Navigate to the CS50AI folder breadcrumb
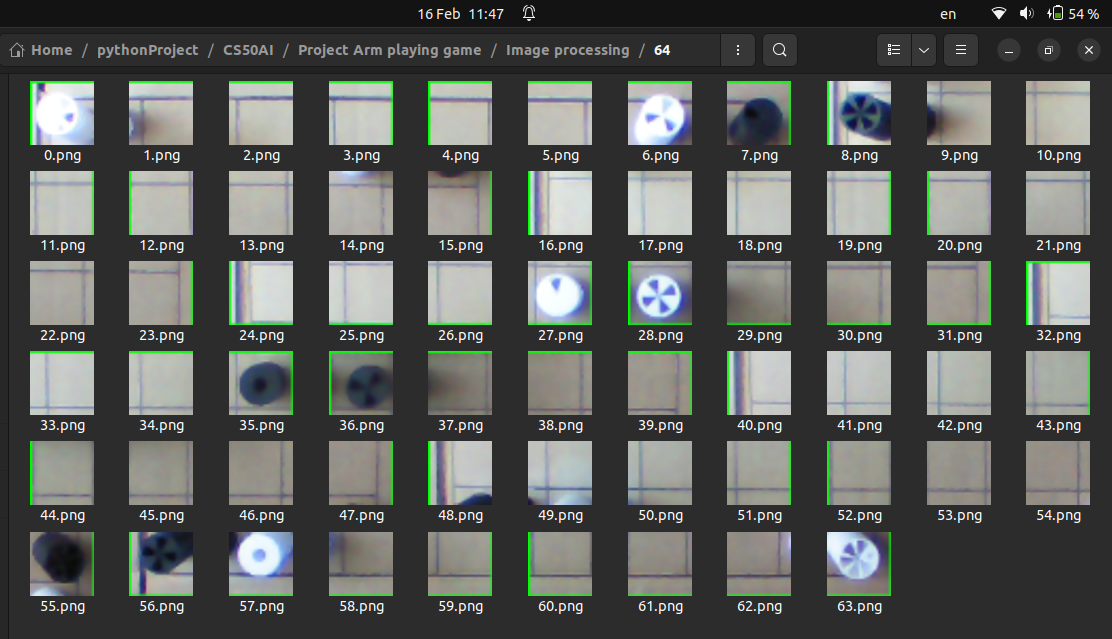Viewport: 1112px width, 639px height. pyautogui.click(x=248, y=50)
